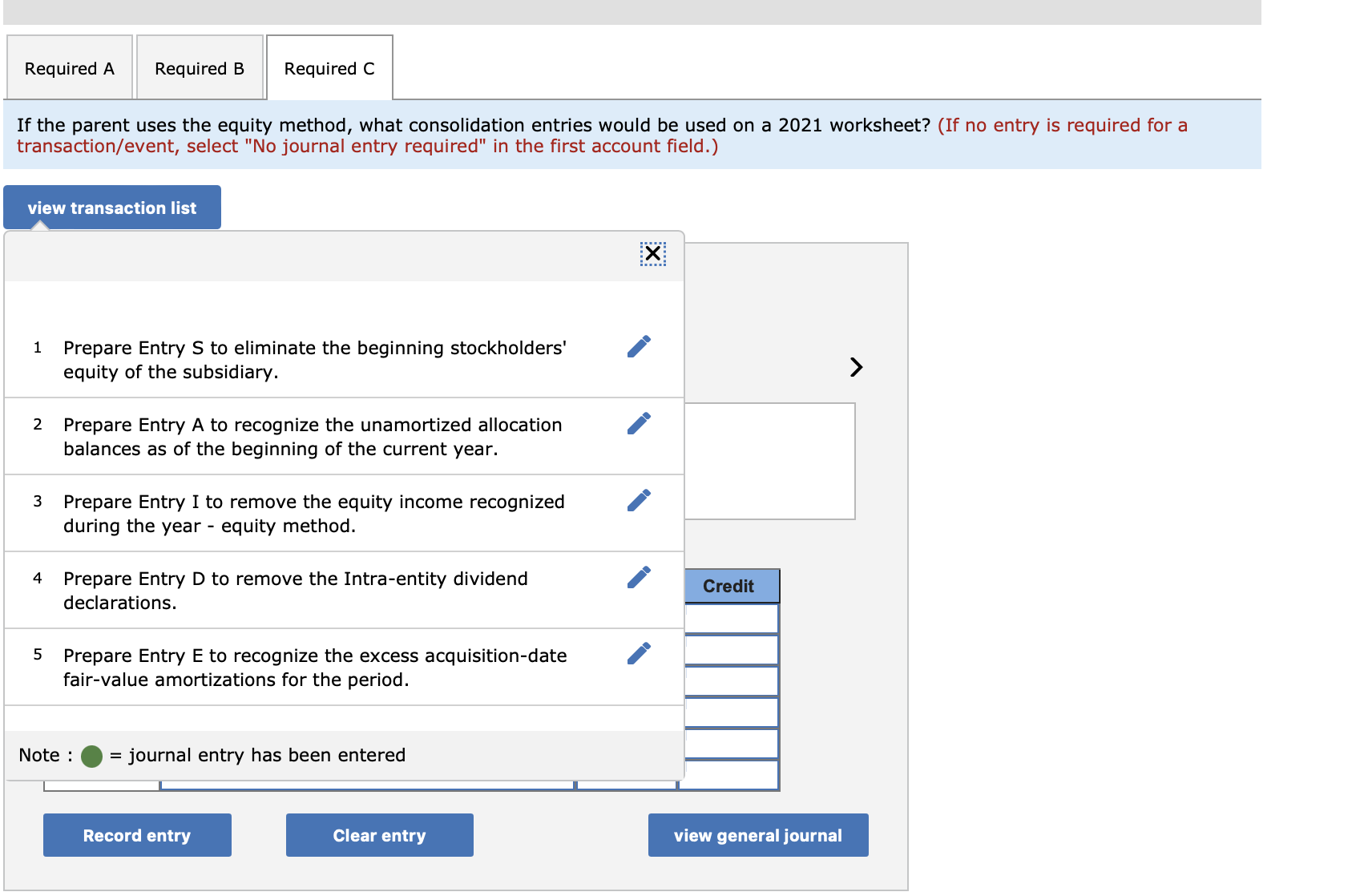The width and height of the screenshot is (1364, 896).
Task: Click the third Credit input cell
Action: coord(732,681)
